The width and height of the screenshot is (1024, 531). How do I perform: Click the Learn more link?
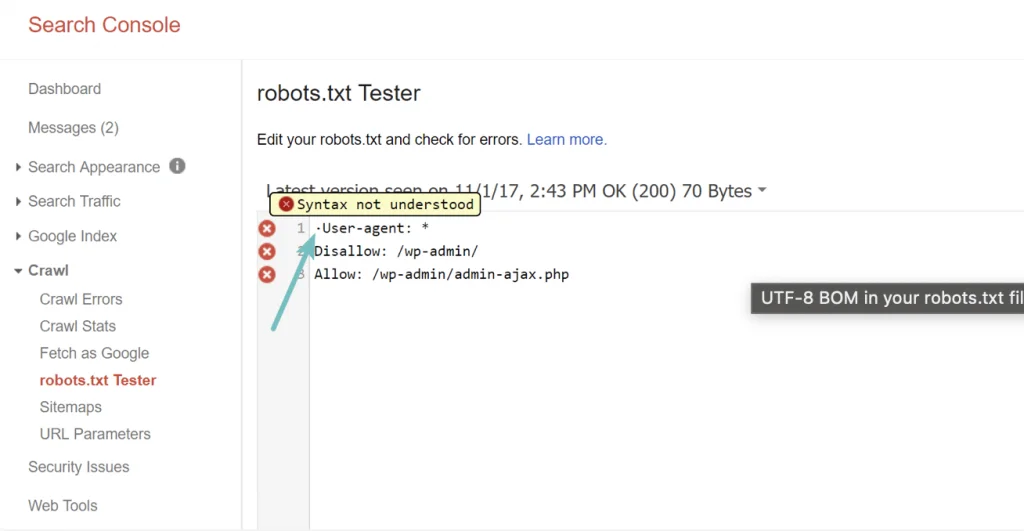click(x=566, y=140)
